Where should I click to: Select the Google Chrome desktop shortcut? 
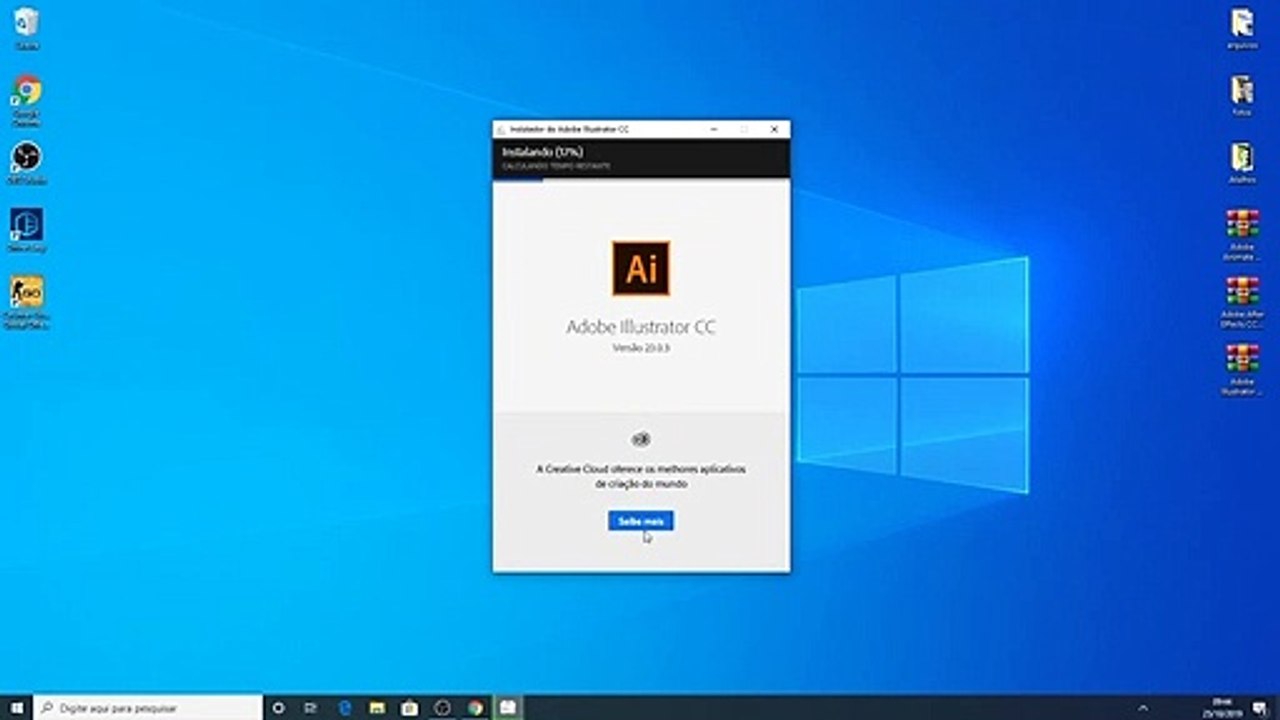pos(27,100)
